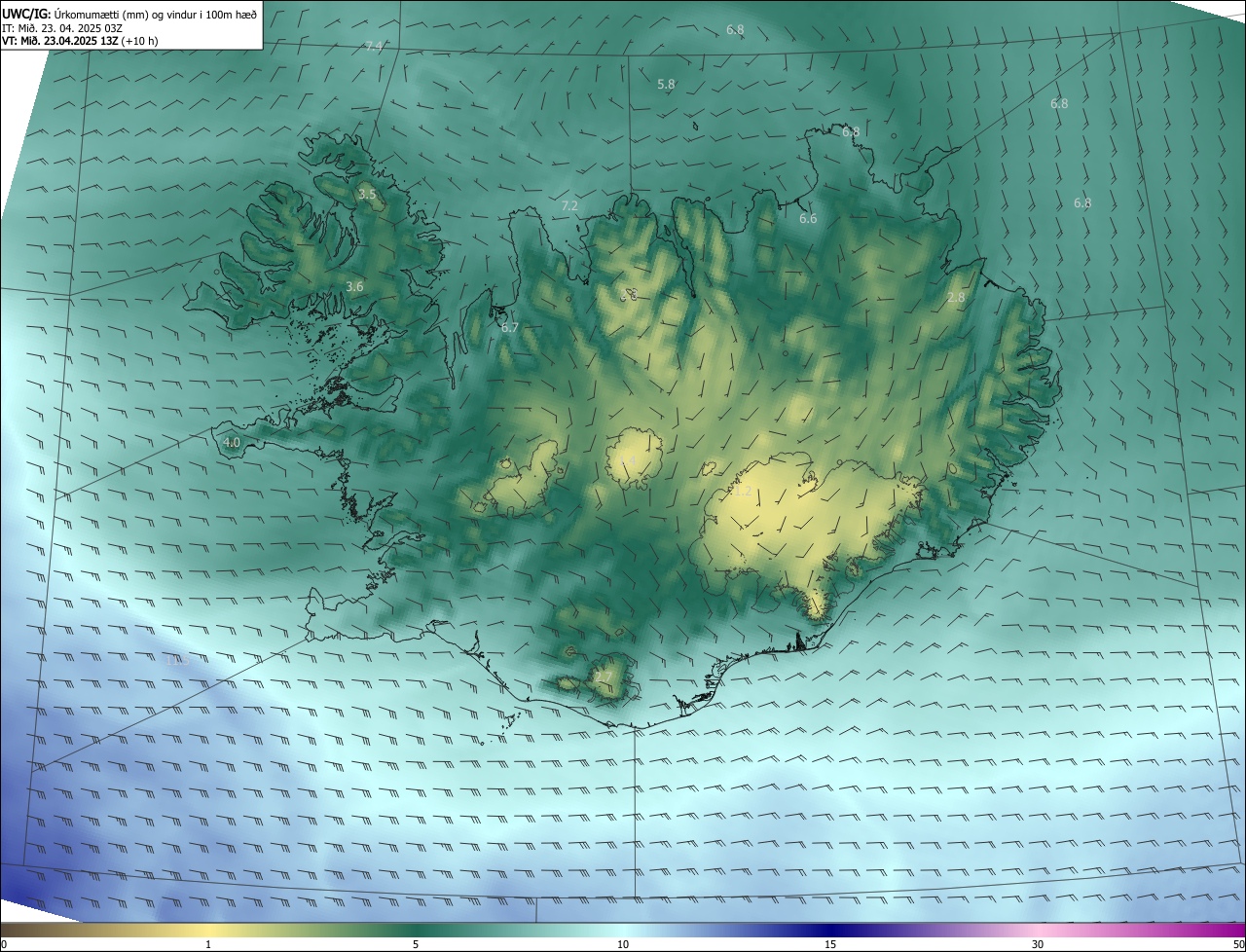The width and height of the screenshot is (1246, 952).
Task: Click the 7.4 value label on the map
Action: point(373,46)
